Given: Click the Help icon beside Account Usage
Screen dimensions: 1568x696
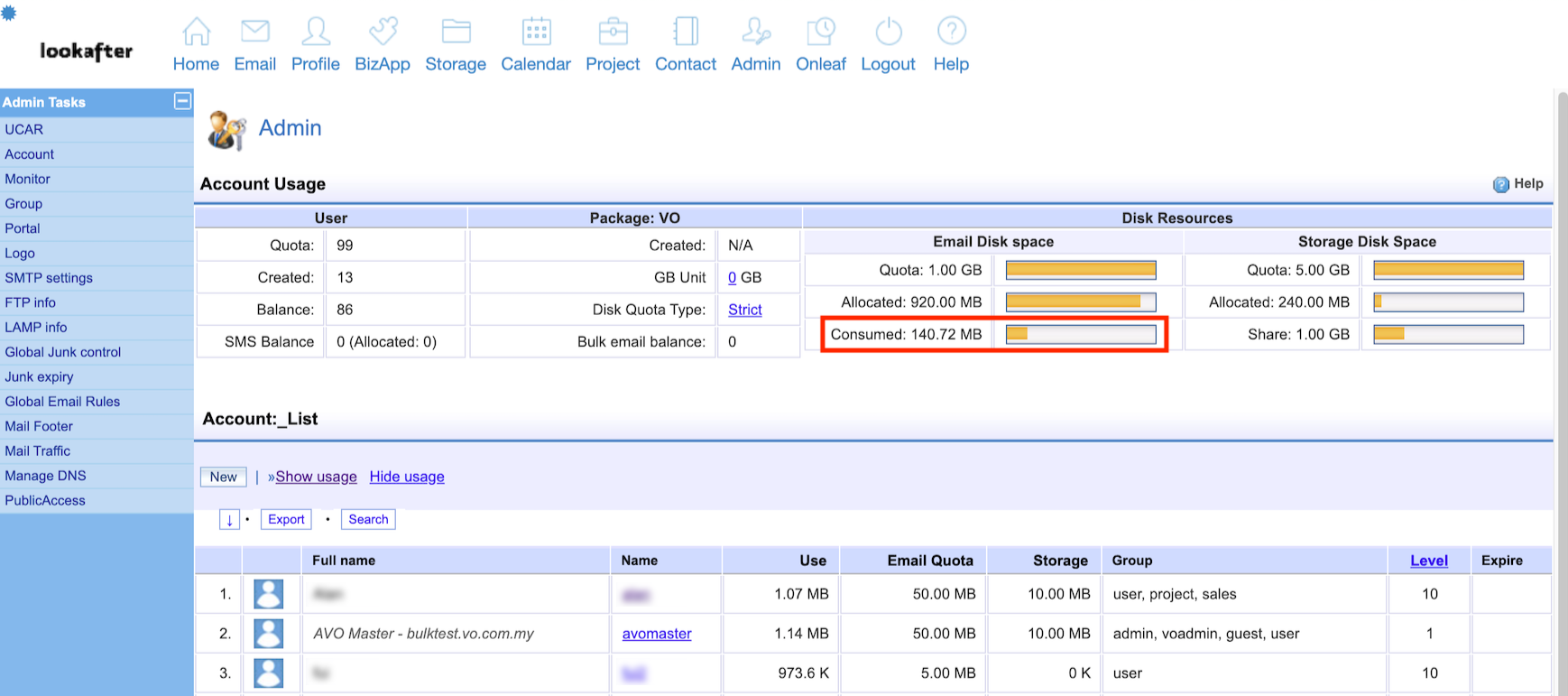Looking at the screenshot, I should coord(1501,184).
